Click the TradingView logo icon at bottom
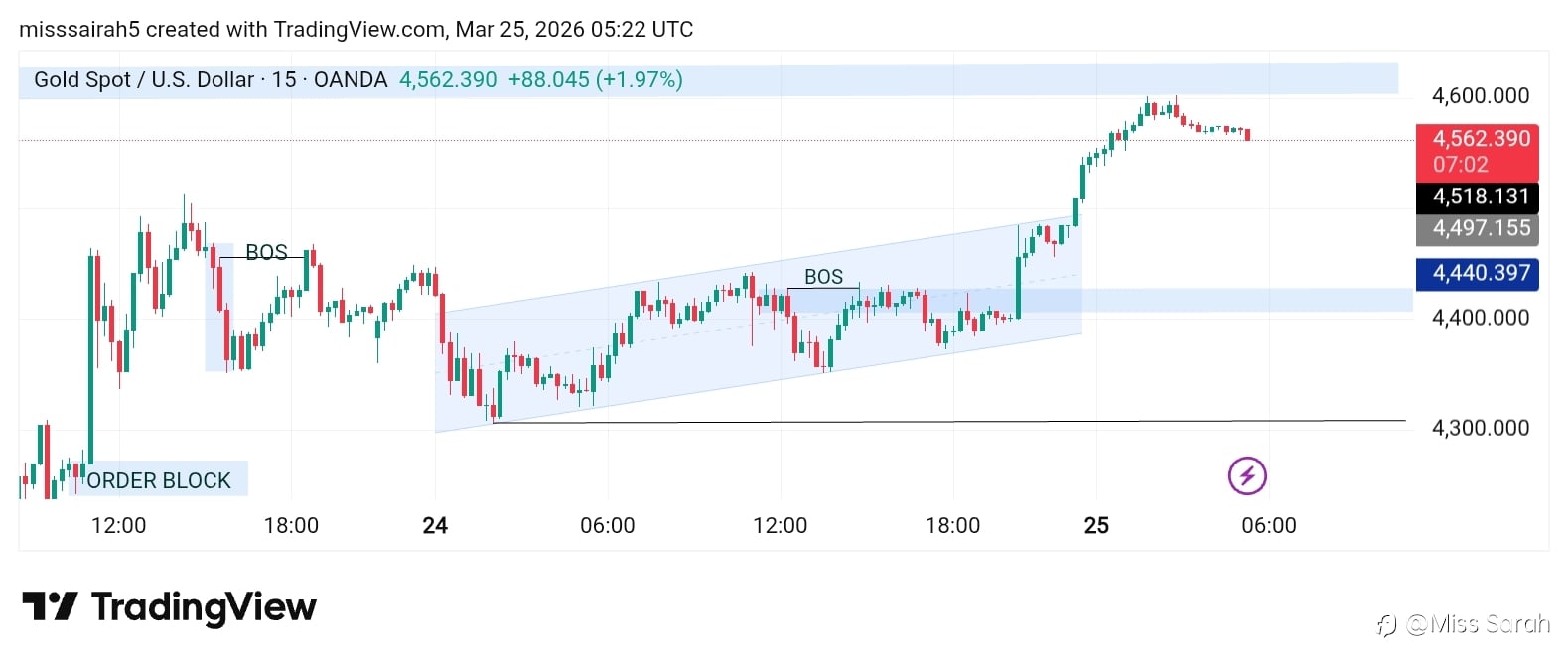 tap(50, 606)
